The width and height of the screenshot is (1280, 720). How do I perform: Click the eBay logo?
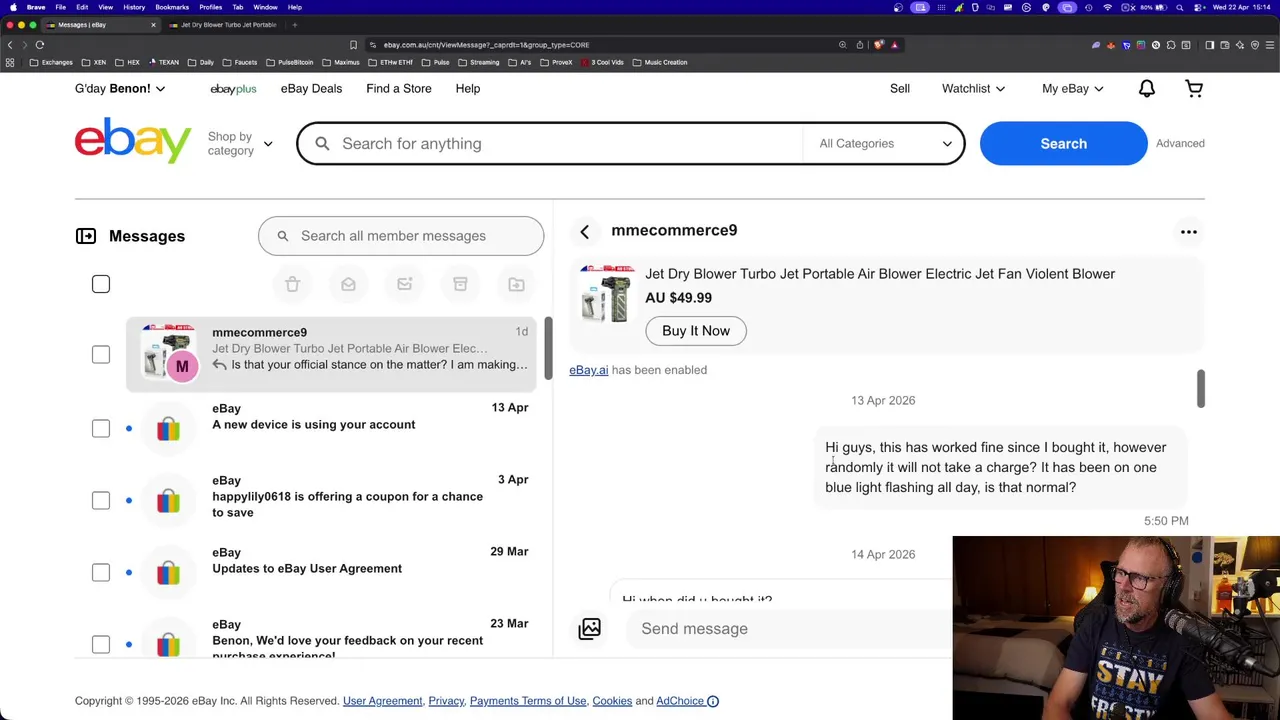point(133,141)
